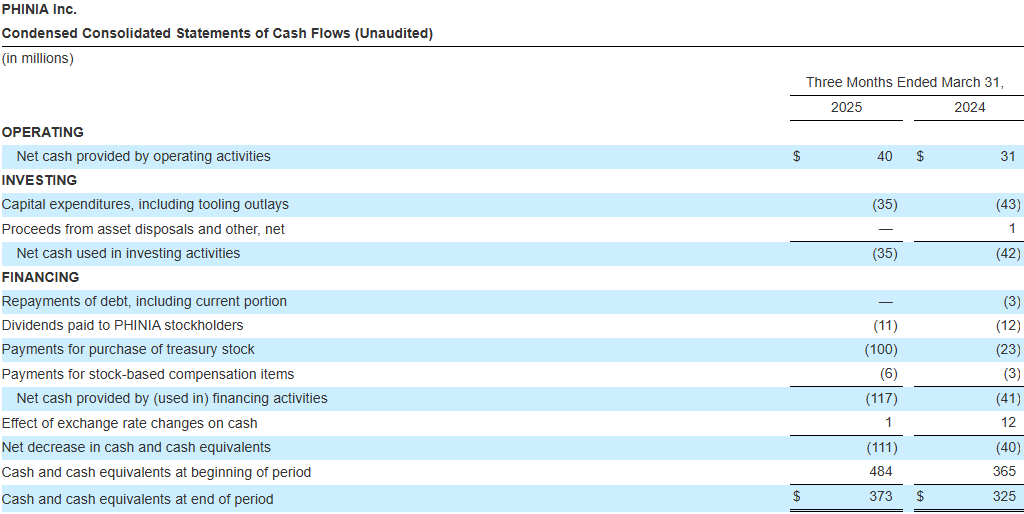Click the INVESTING section heading
The width and height of the screenshot is (1024, 514).
point(39,180)
